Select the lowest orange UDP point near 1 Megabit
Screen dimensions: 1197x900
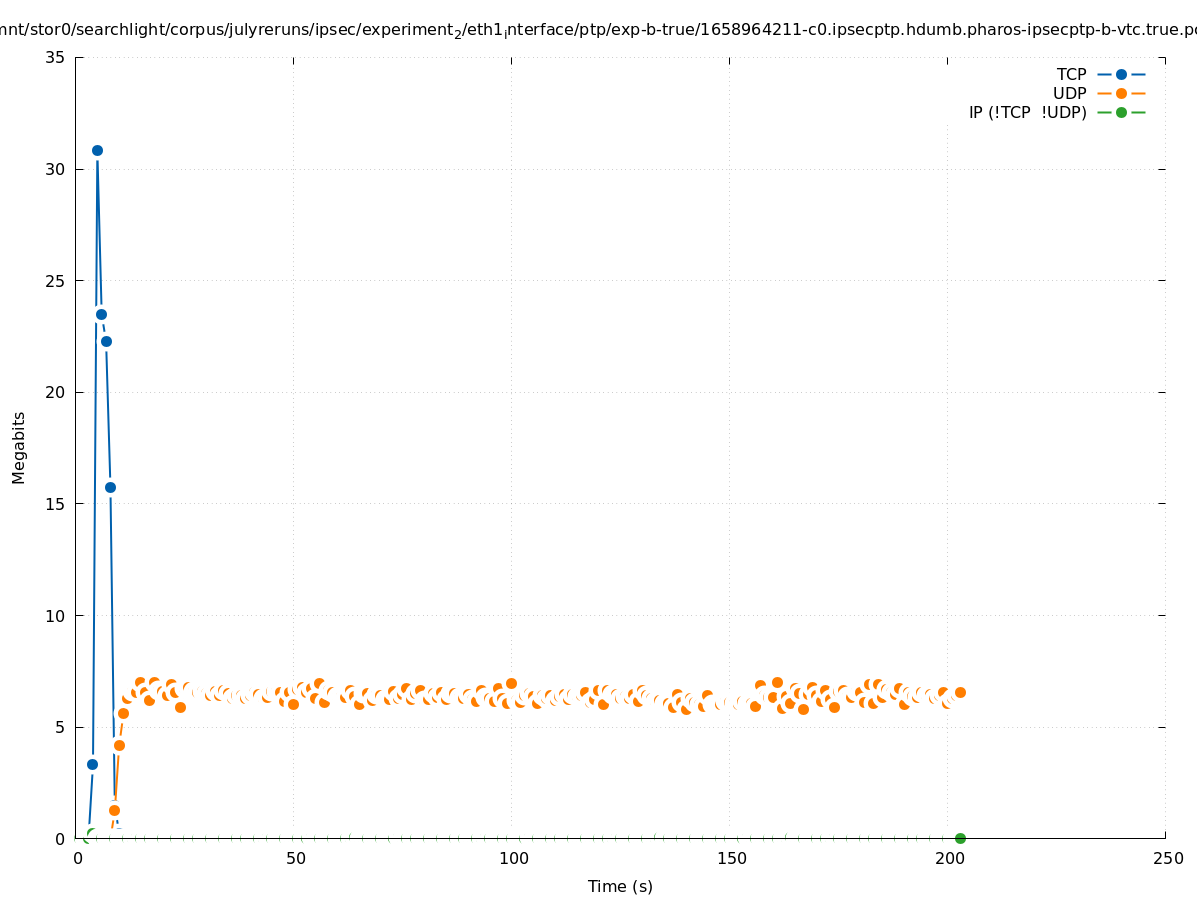114,810
